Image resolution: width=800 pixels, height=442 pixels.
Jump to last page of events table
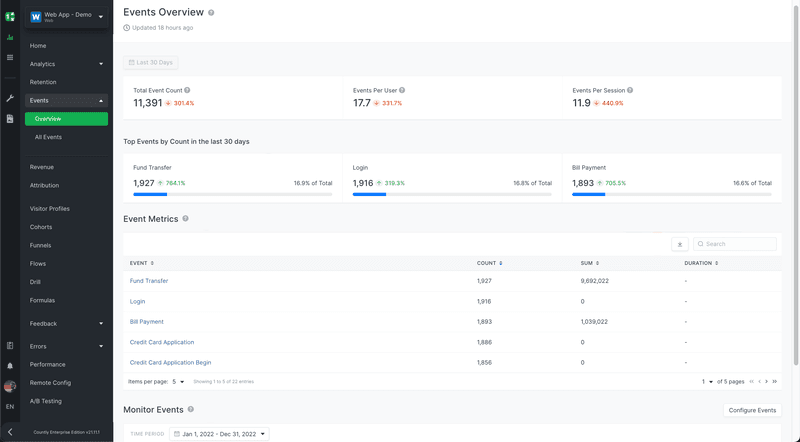(x=772, y=382)
